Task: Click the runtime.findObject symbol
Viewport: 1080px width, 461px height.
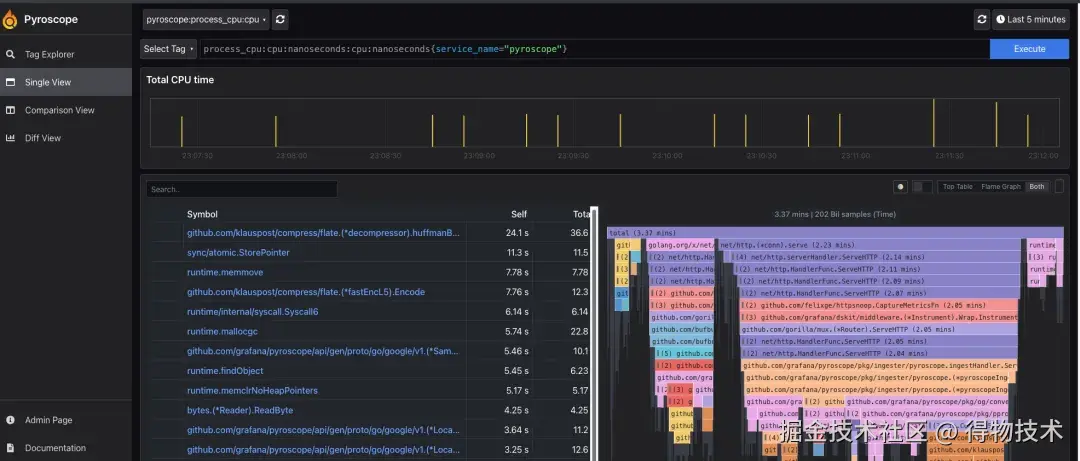Action: [x=225, y=371]
